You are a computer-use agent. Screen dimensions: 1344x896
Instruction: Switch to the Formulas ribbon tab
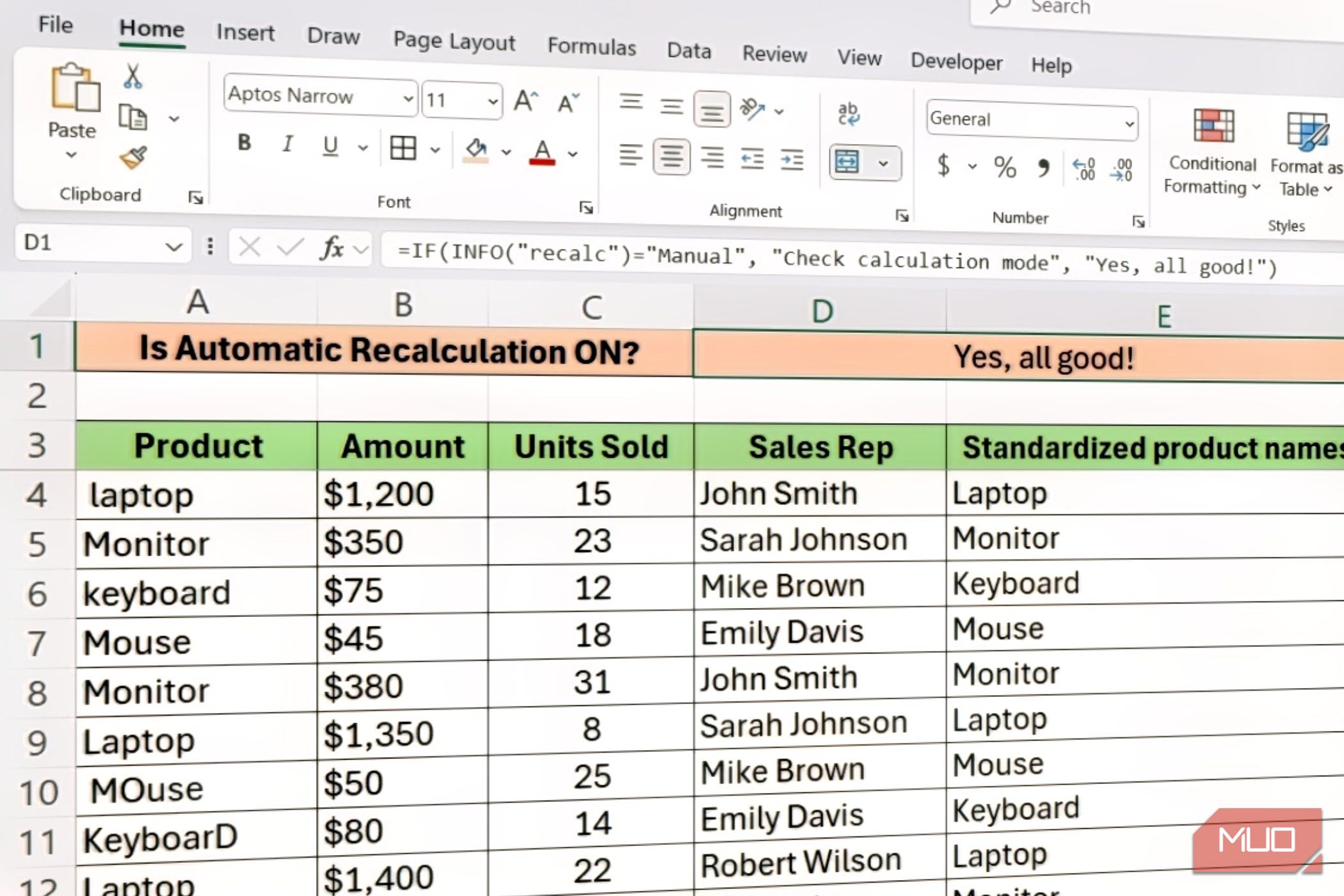pyautogui.click(x=592, y=47)
